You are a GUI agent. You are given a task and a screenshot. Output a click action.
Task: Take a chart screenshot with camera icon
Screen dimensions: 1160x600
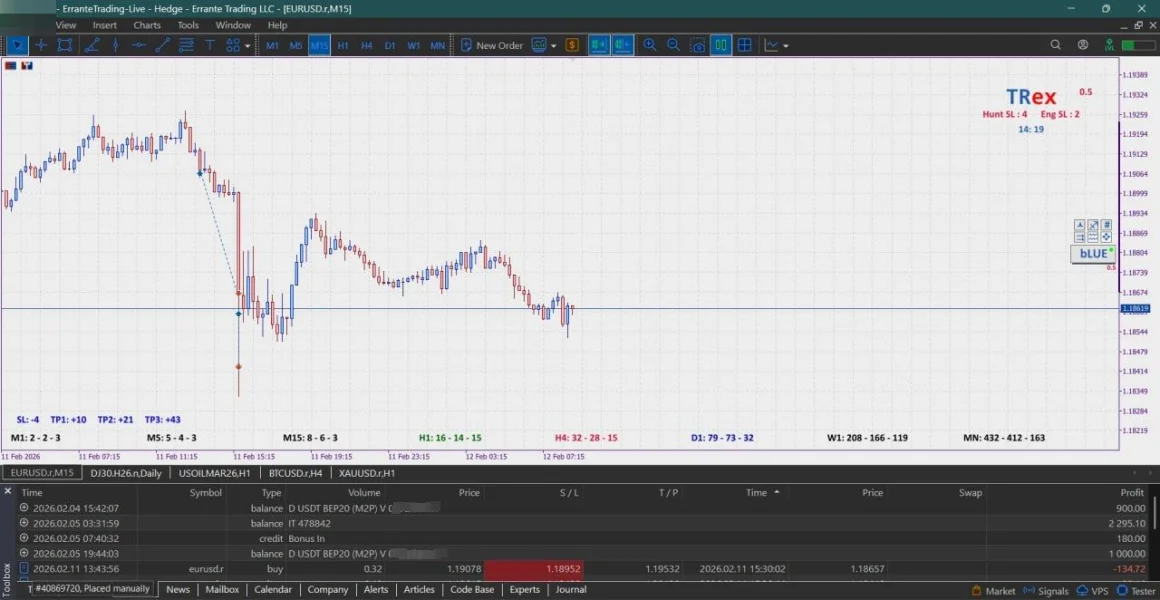[x=697, y=45]
